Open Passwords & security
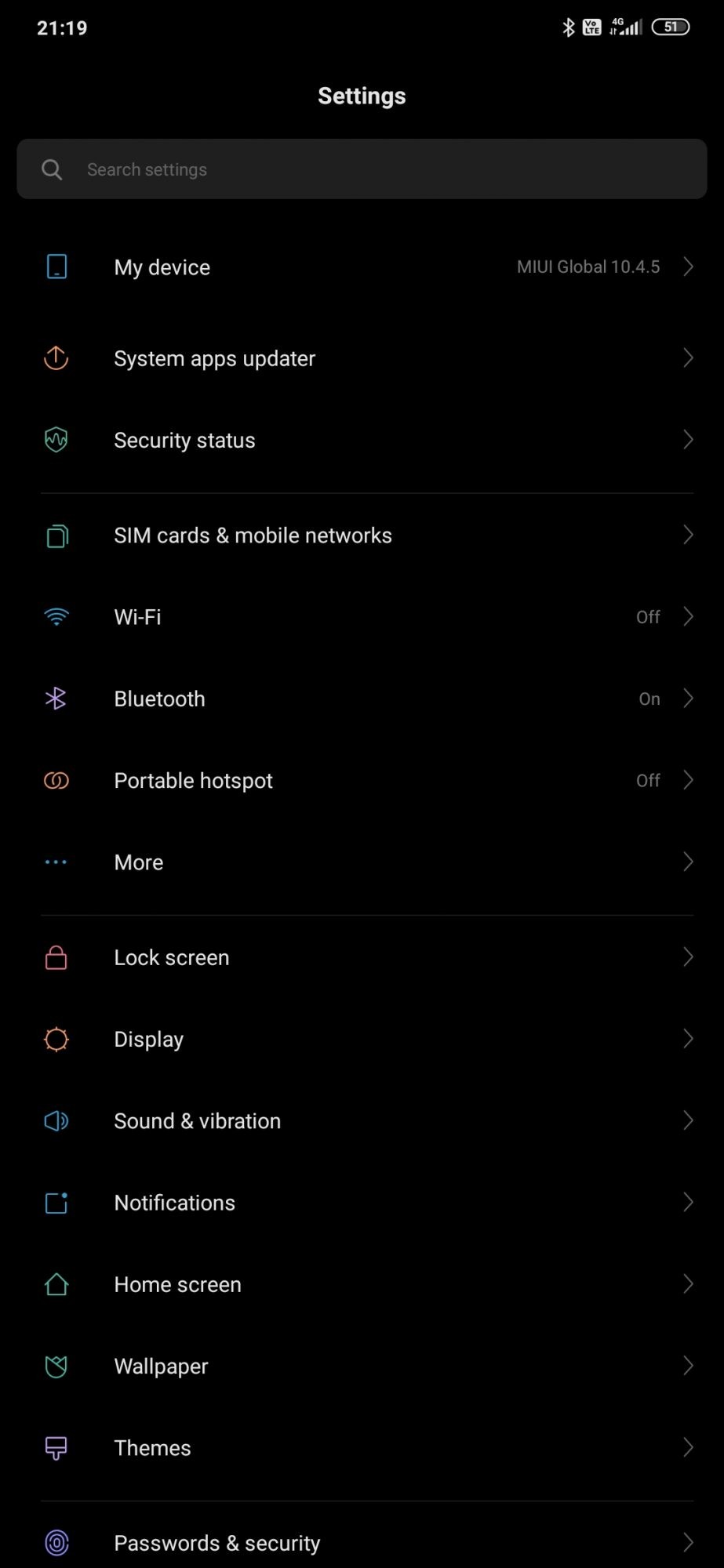This screenshot has height=1568, width=724. [x=217, y=1543]
